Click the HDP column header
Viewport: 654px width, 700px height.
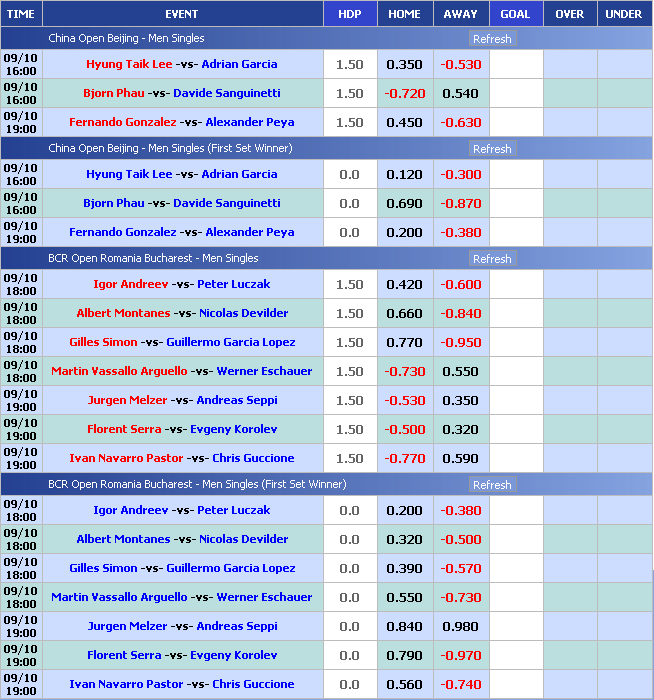(x=350, y=14)
